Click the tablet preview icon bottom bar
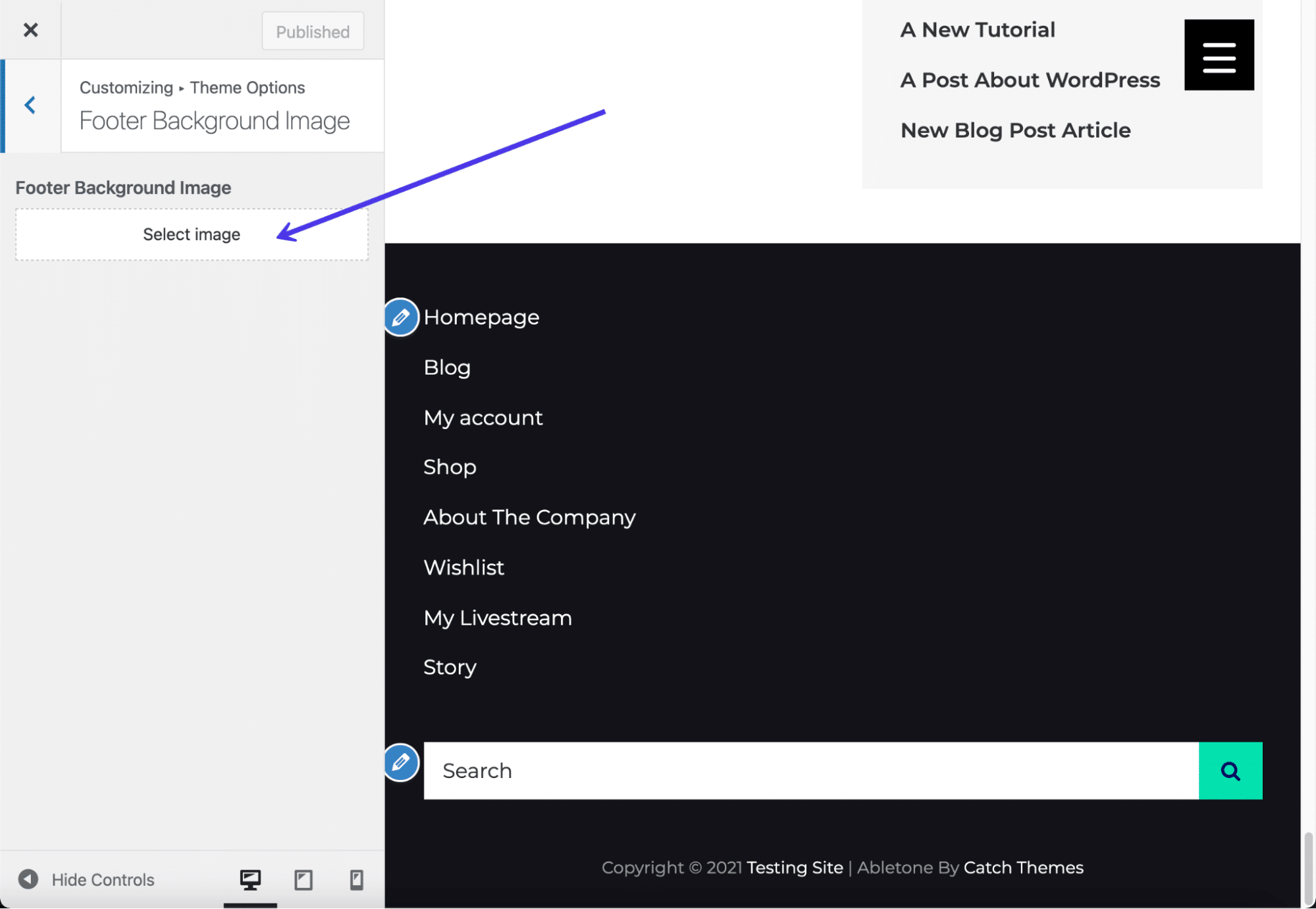Image resolution: width=1316 pixels, height=909 pixels. (x=303, y=879)
